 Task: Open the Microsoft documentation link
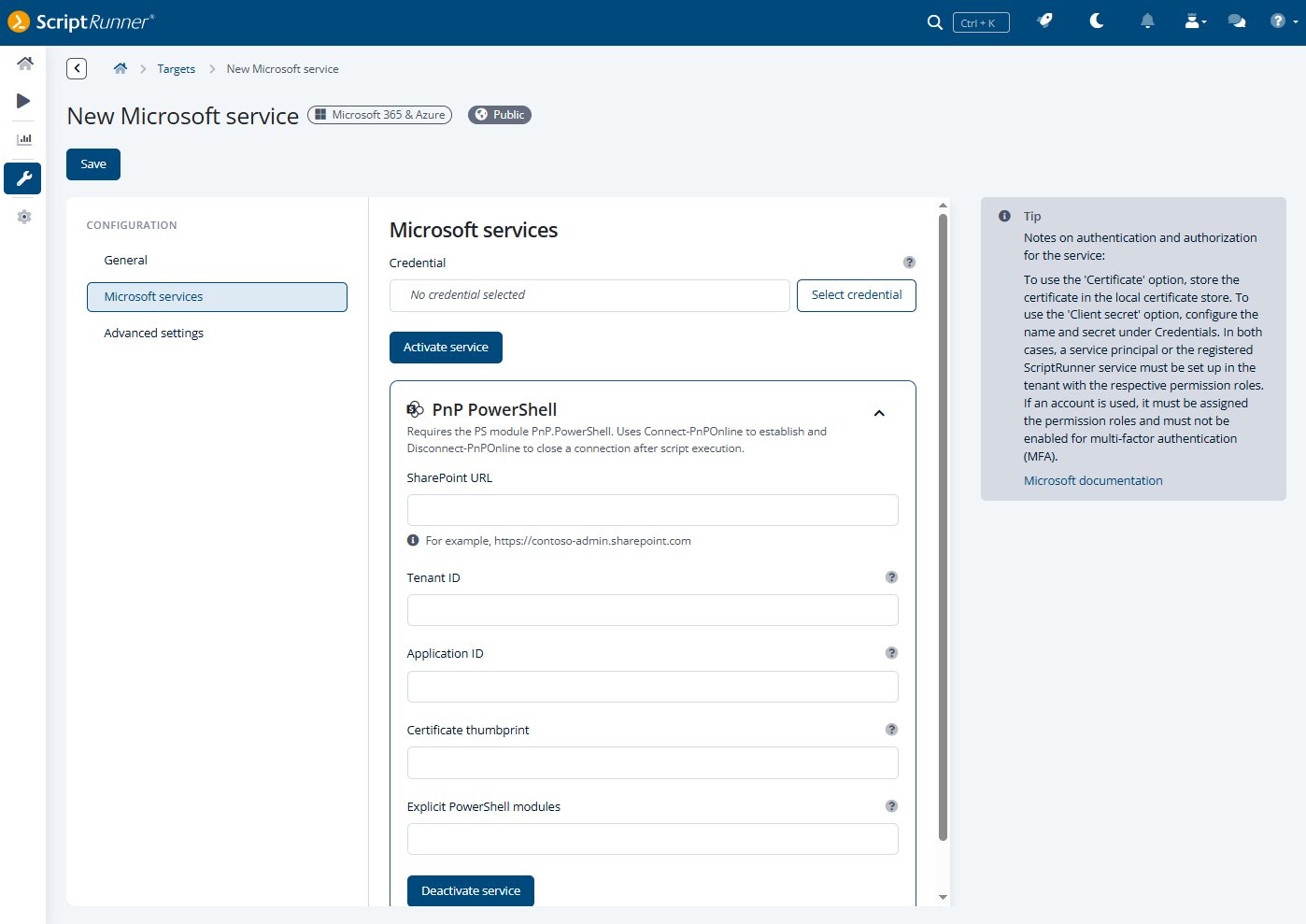1093,481
